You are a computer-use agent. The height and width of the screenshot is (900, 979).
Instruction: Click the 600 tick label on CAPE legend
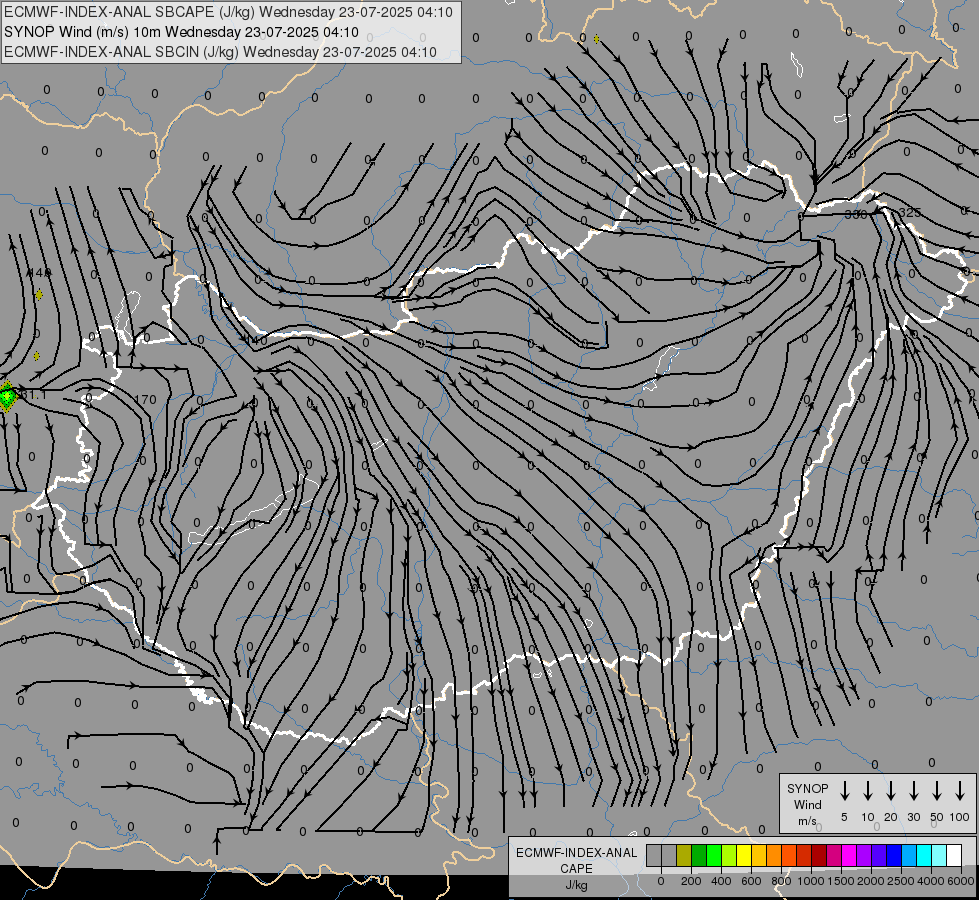point(751,881)
